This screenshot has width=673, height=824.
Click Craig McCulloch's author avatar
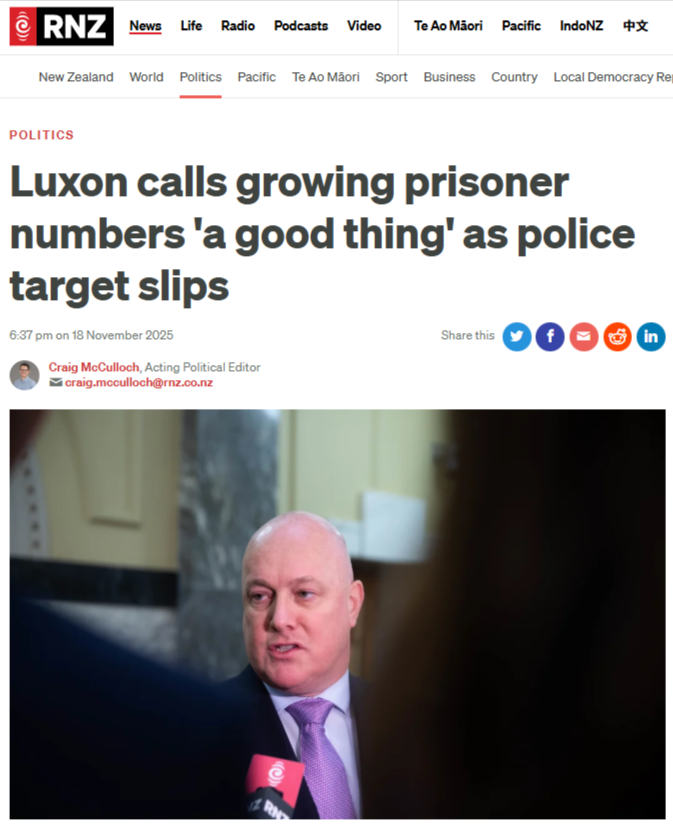(x=25, y=375)
